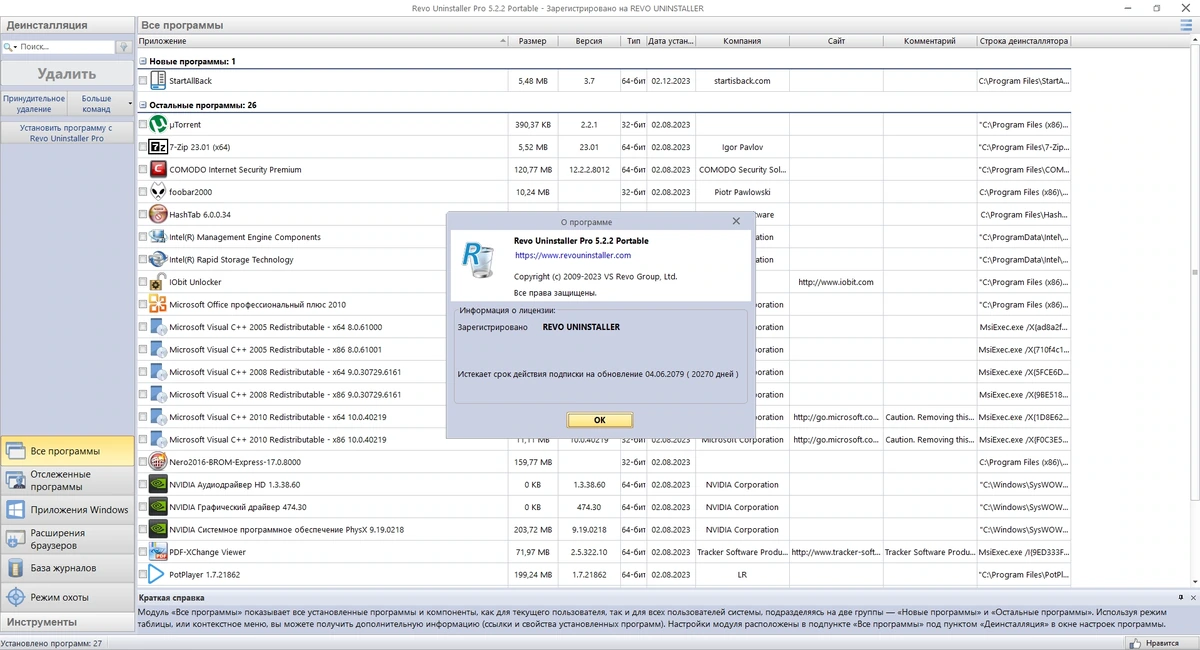The width and height of the screenshot is (1200, 650).
Task: Open the Все программы module
Action: point(67,451)
